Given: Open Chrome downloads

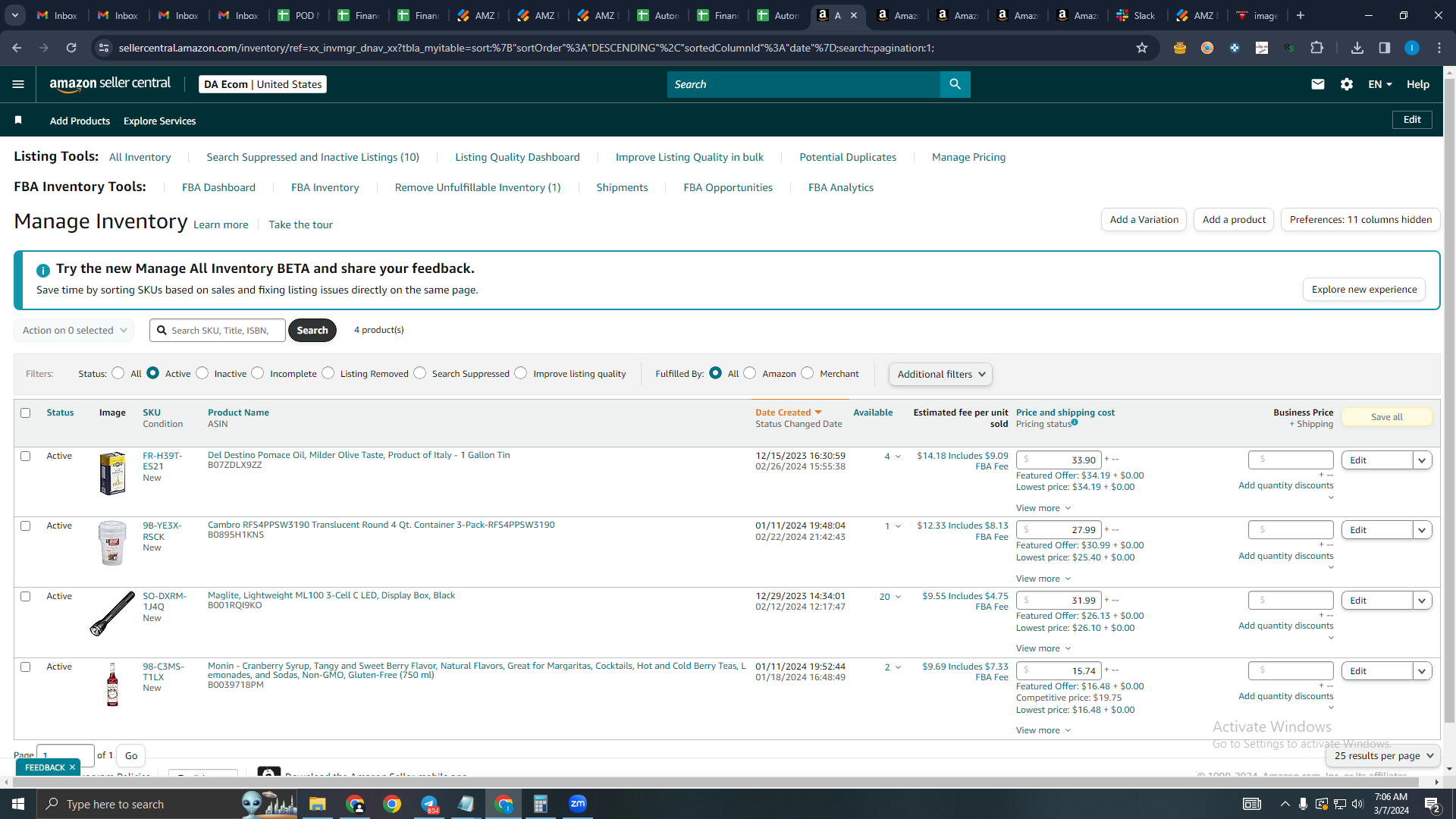Looking at the screenshot, I should coord(1357,48).
